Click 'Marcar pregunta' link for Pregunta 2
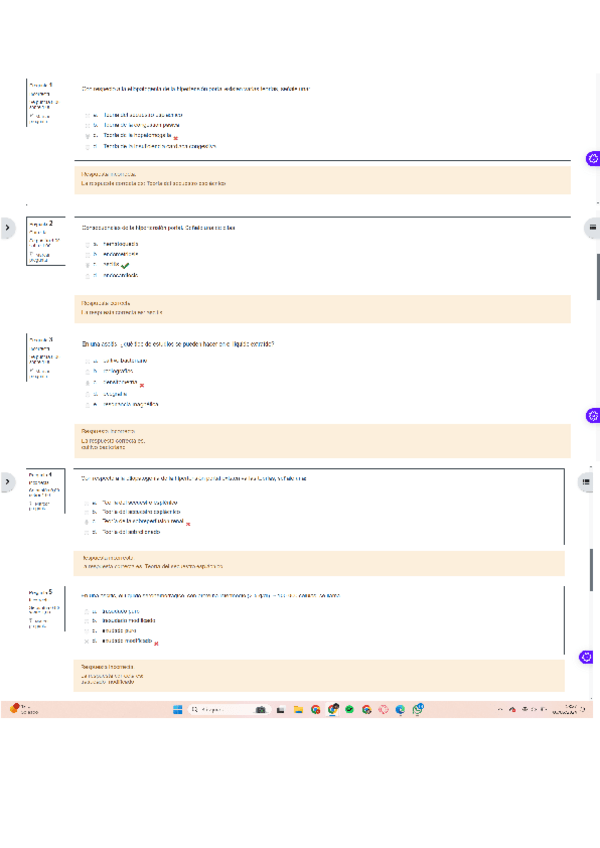The height and width of the screenshot is (848, 600). click(41, 257)
